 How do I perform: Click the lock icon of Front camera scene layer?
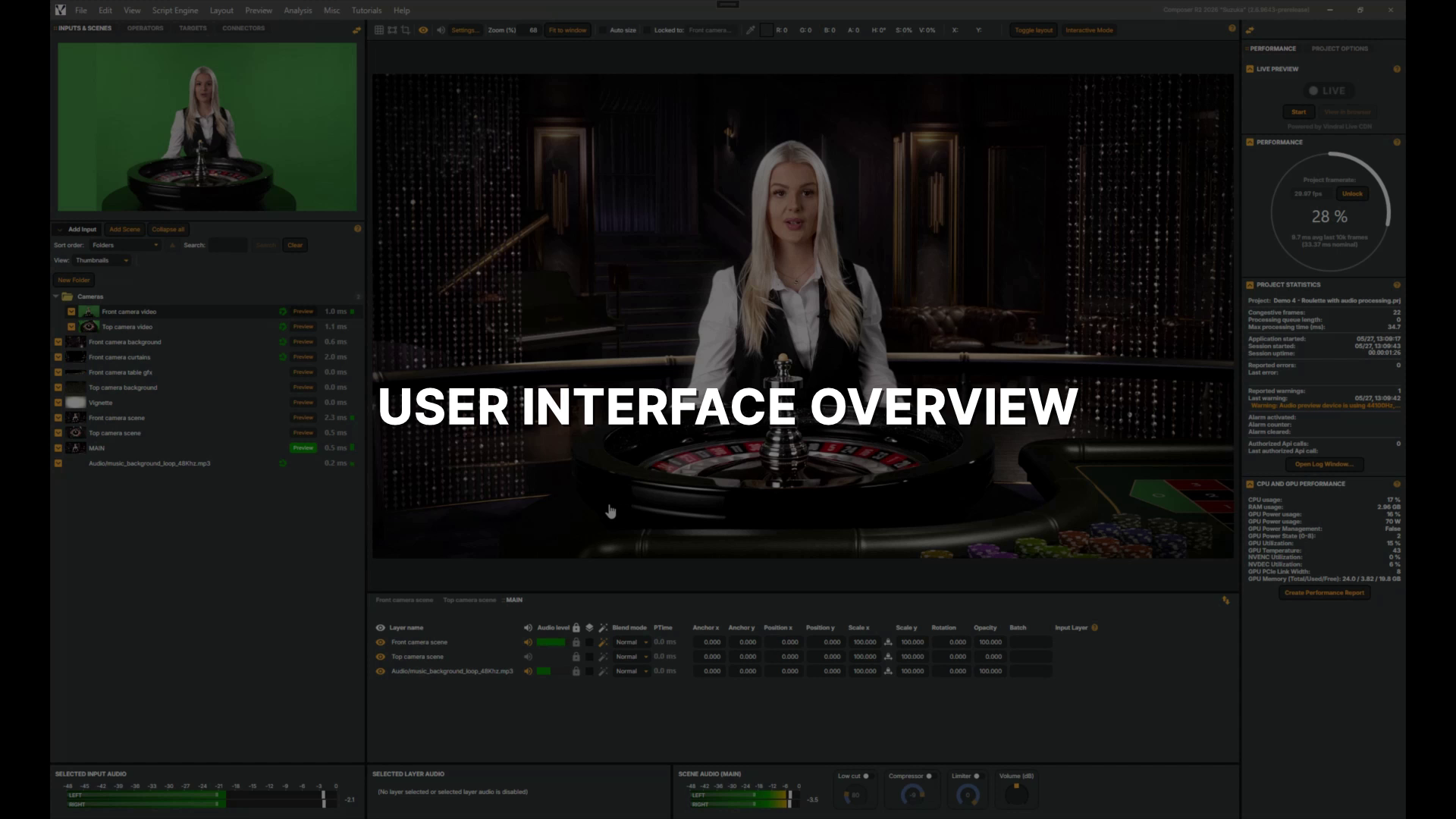pyautogui.click(x=576, y=642)
